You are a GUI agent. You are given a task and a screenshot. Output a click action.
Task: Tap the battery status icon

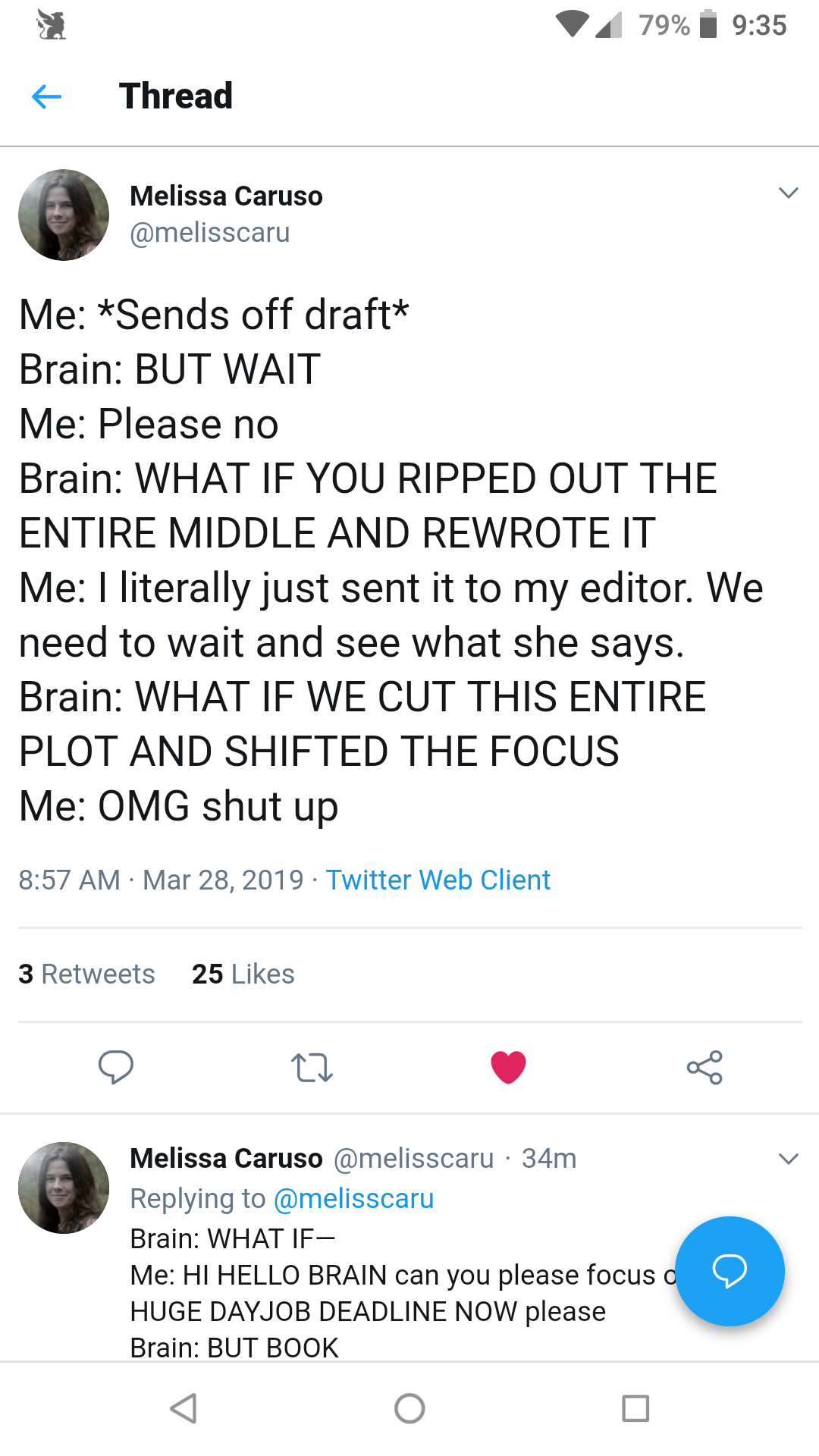coord(708,24)
